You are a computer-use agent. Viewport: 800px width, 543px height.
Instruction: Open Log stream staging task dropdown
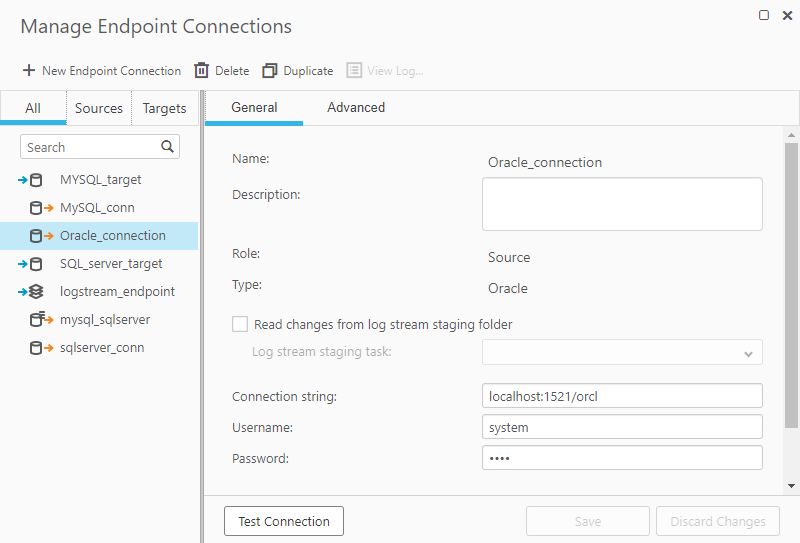748,353
